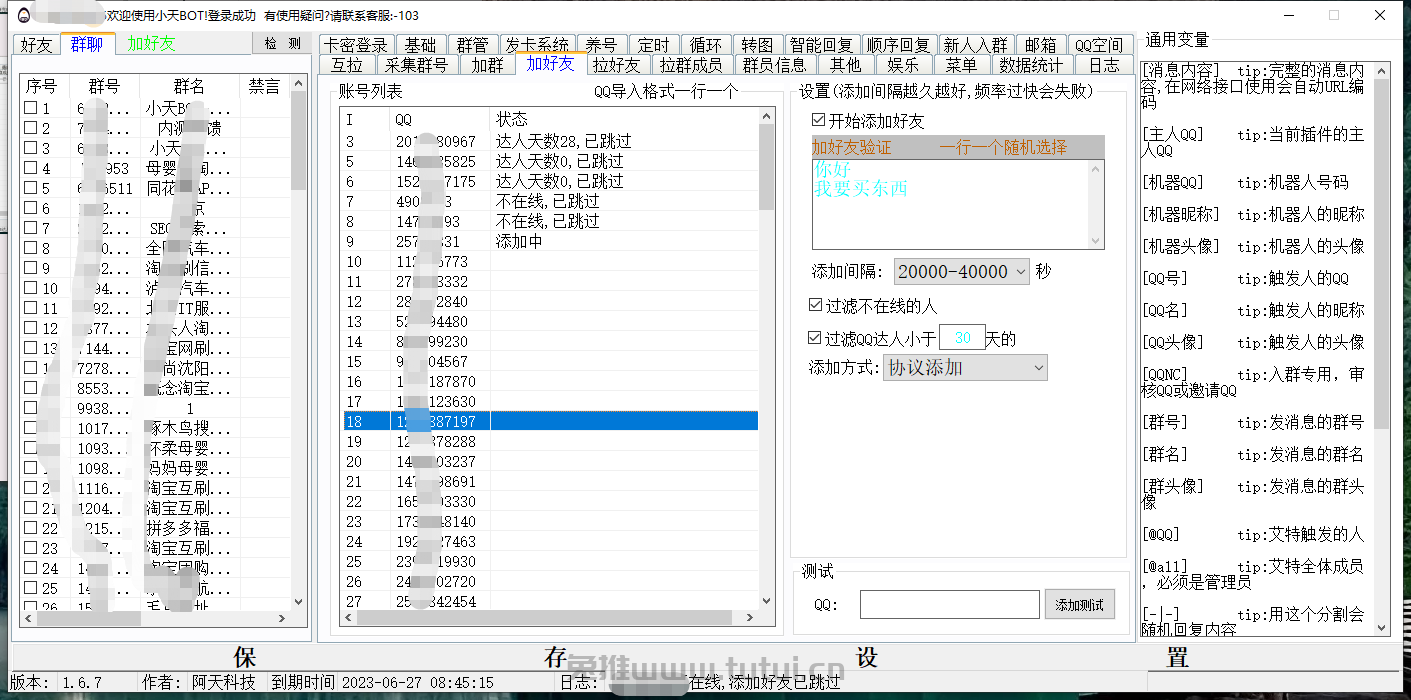Click scroll-down arrow of 通用变量 panel

(x=1382, y=628)
